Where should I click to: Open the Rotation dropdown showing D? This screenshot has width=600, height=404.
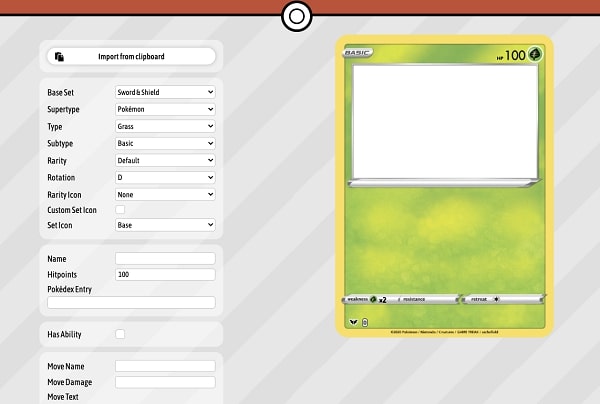click(x=165, y=178)
